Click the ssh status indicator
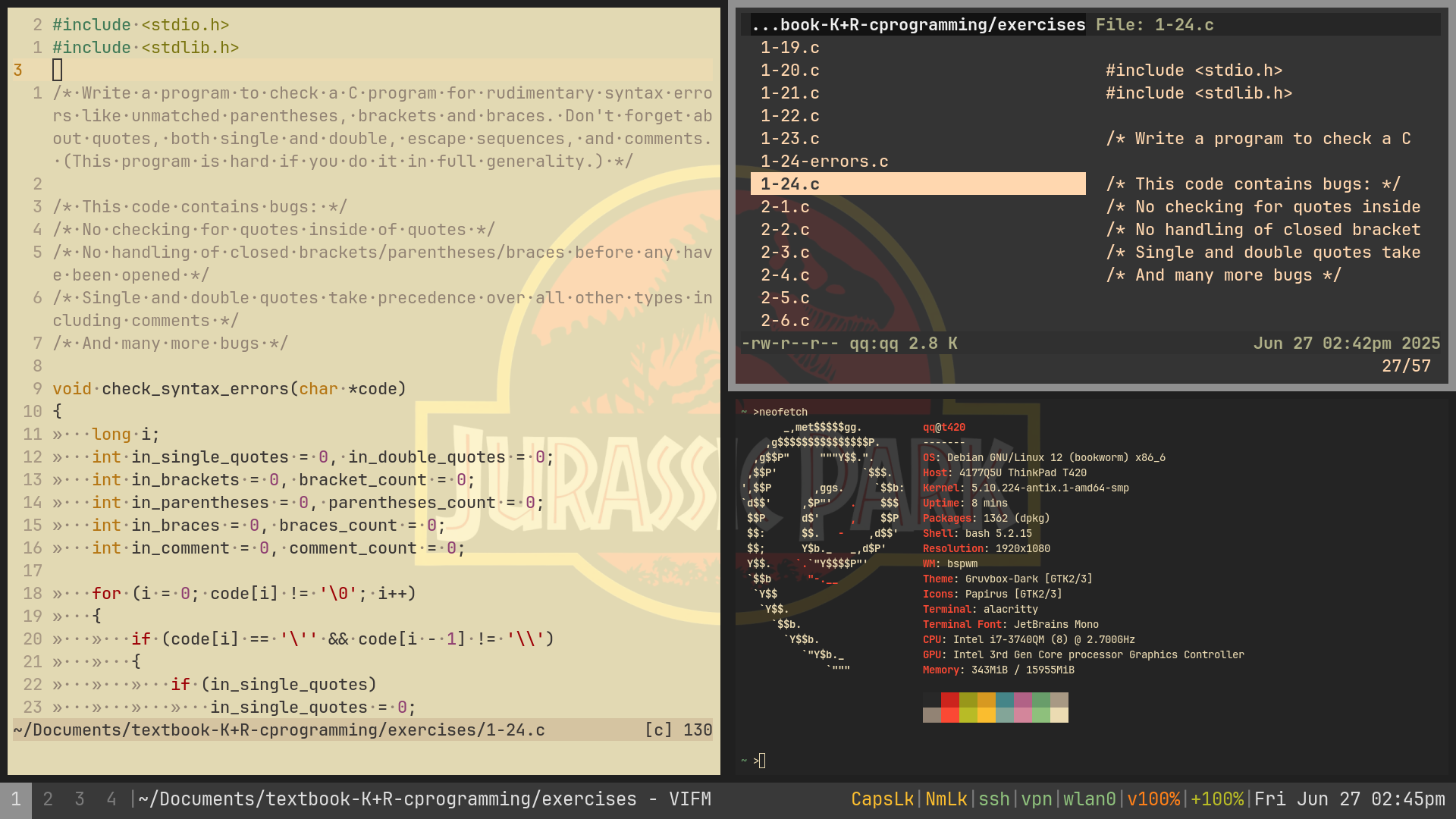 tap(993, 799)
